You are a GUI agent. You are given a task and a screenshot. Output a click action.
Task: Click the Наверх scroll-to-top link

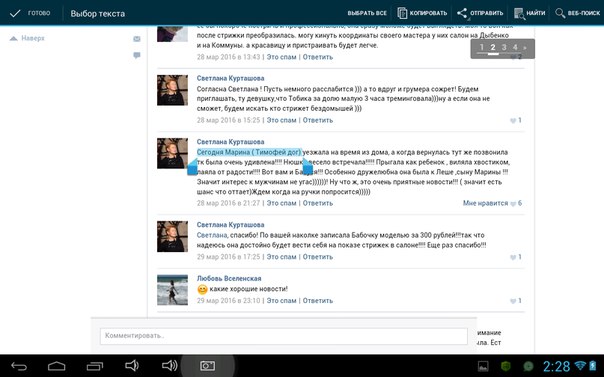tap(27, 38)
